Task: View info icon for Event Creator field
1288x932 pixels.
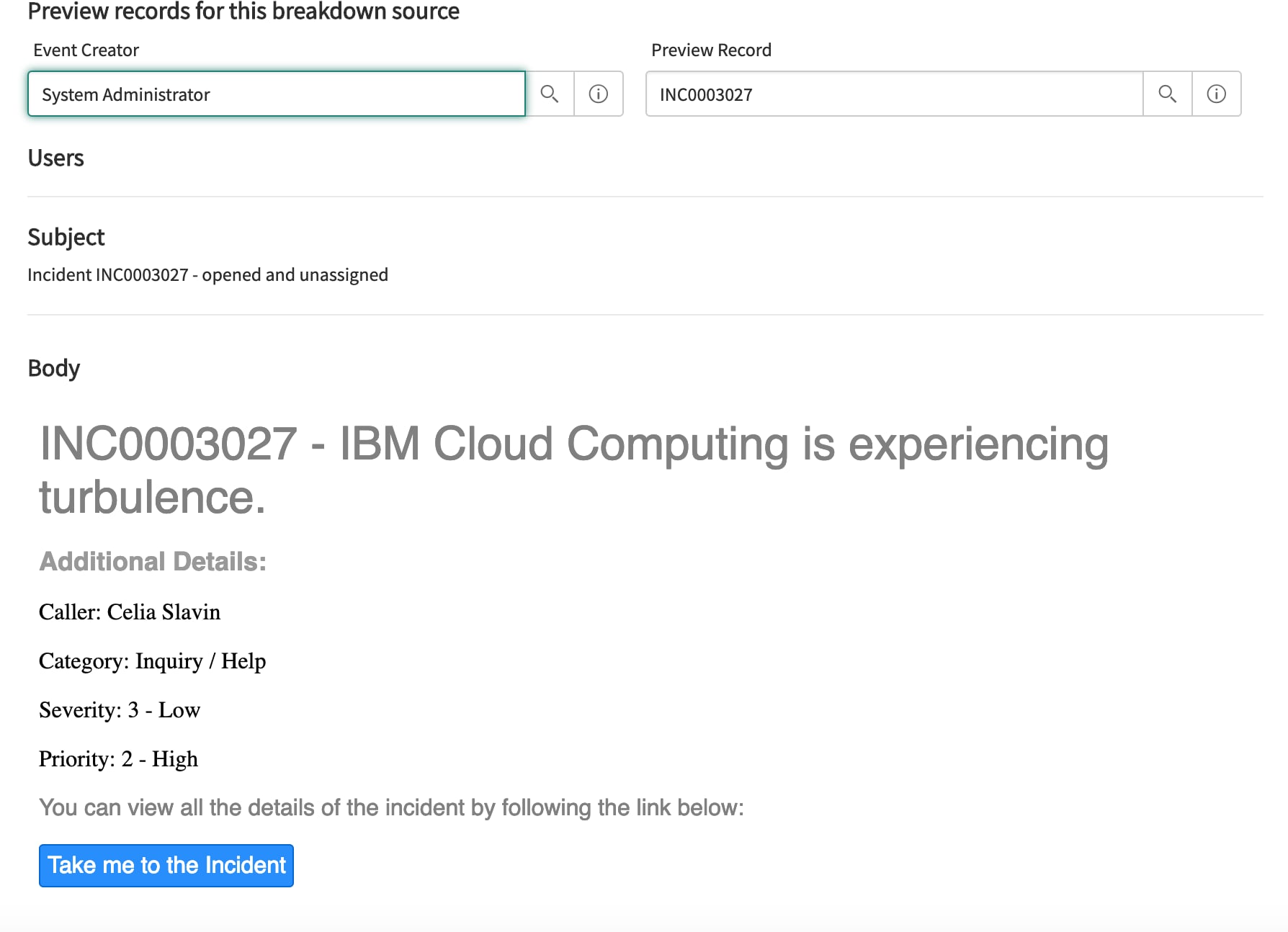Action: (x=599, y=94)
